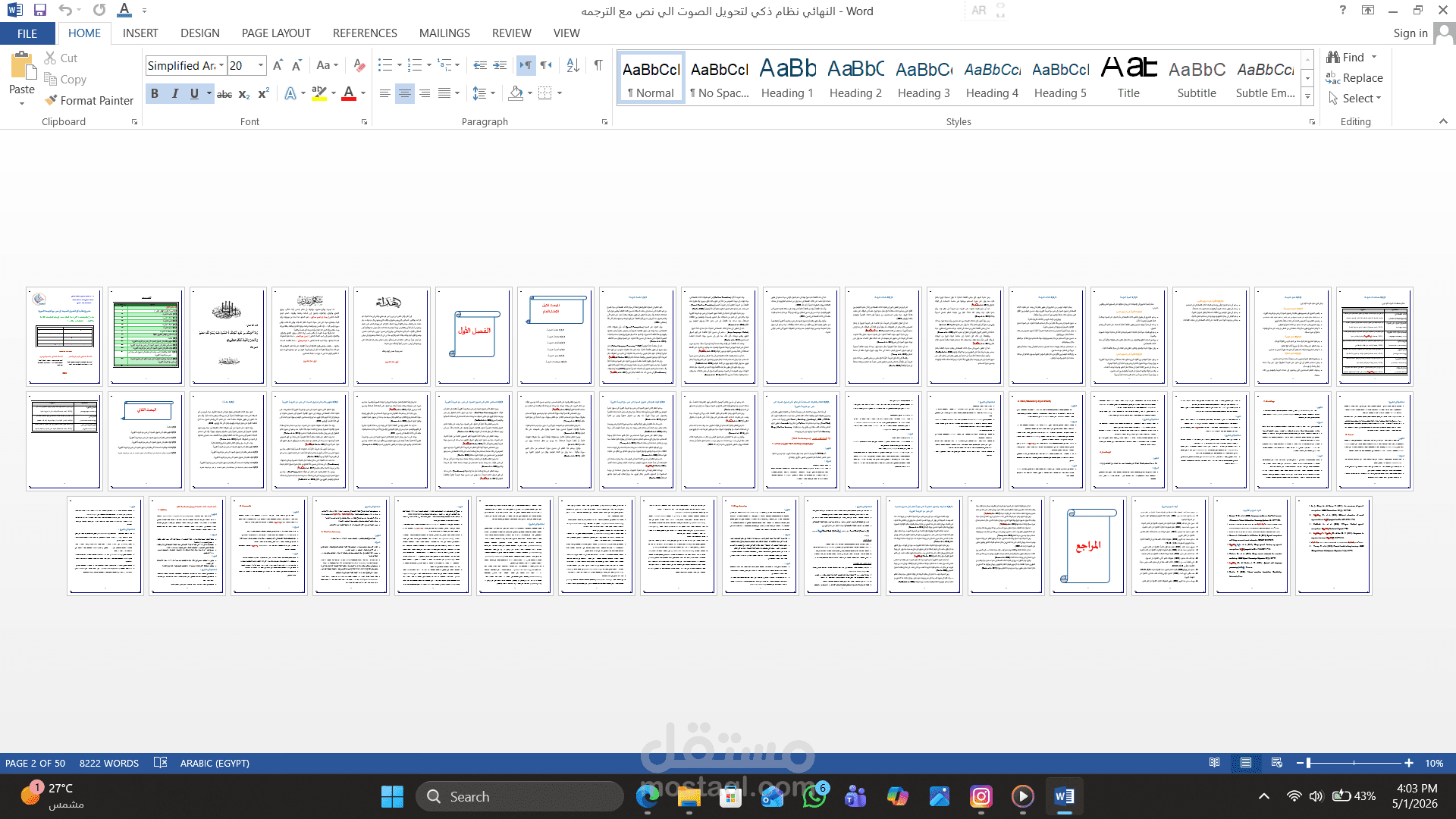
Task: Switch to the REVIEW tab
Action: (512, 33)
